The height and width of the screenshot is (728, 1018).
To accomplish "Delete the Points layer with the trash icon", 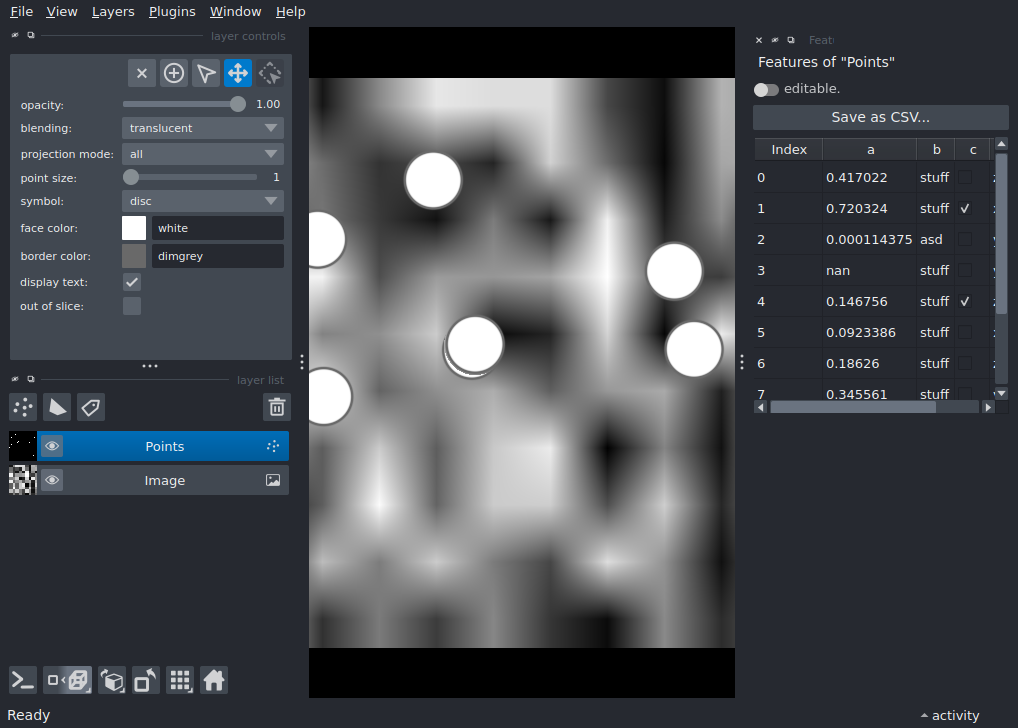I will click(277, 407).
